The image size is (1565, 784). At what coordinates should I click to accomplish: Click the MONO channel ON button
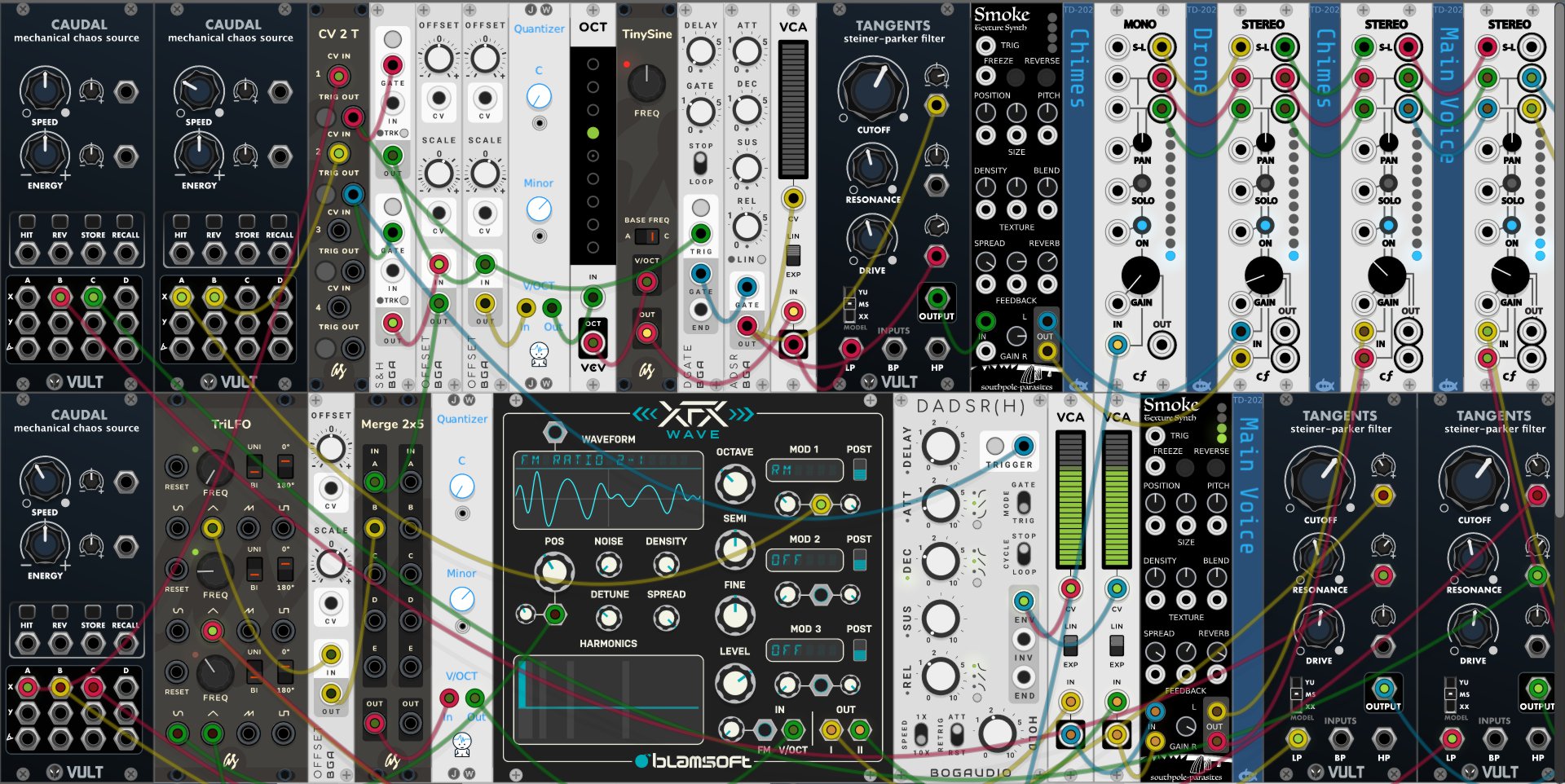(x=1142, y=226)
